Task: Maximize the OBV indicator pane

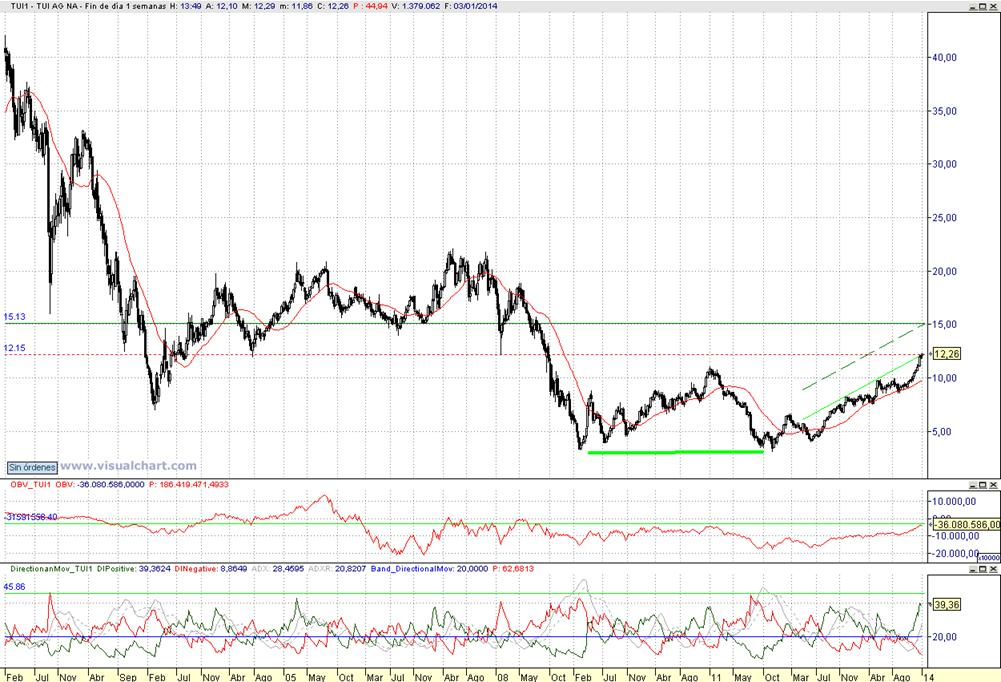Action: pos(983,485)
